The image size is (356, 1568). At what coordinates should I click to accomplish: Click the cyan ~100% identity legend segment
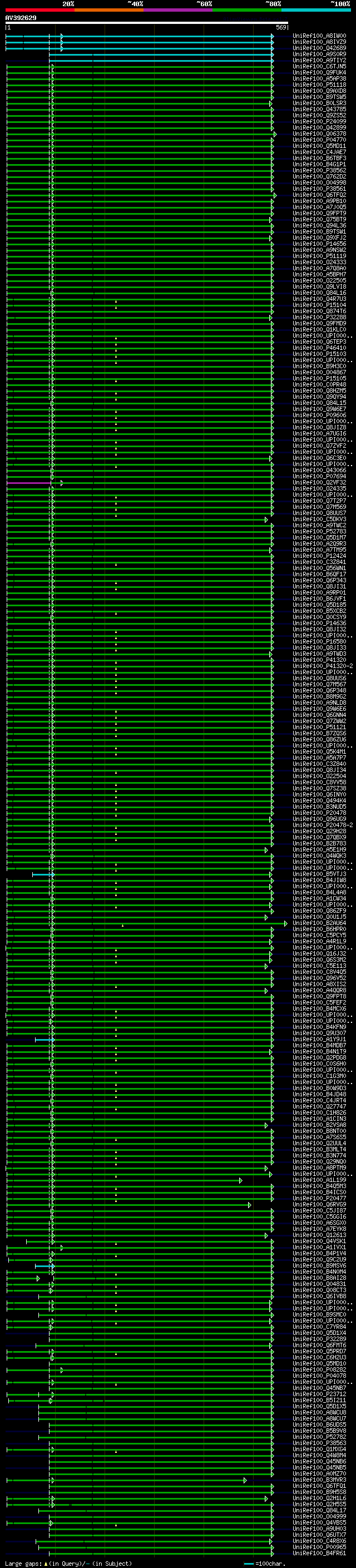click(316, 10)
